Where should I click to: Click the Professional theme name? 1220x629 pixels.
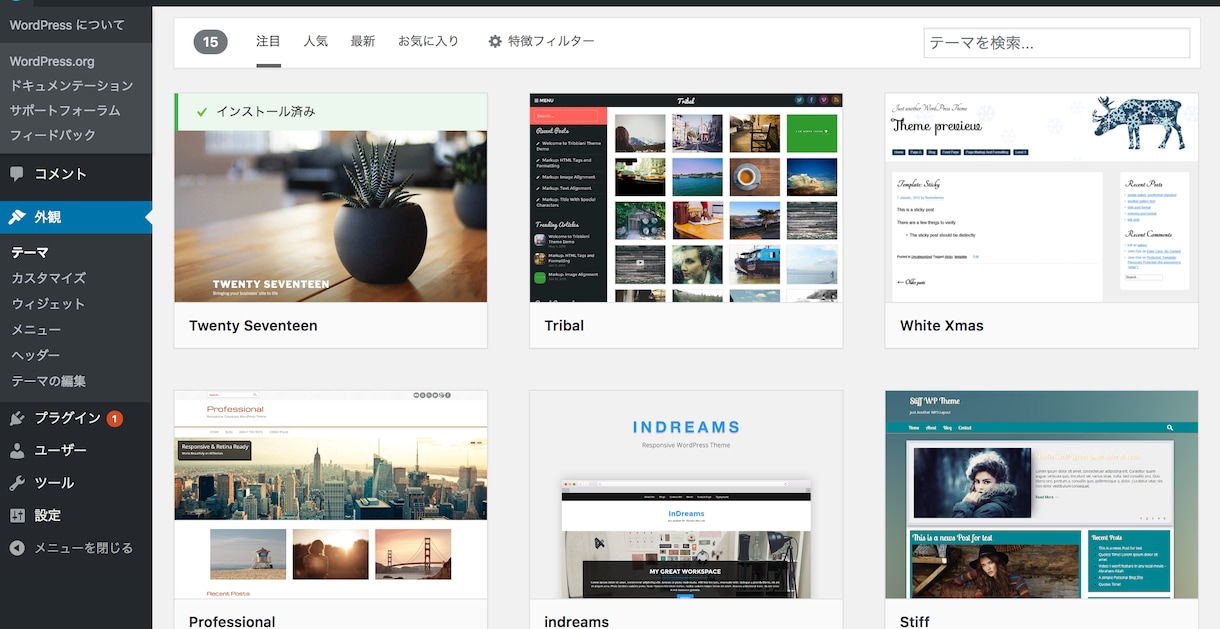[x=232, y=621]
